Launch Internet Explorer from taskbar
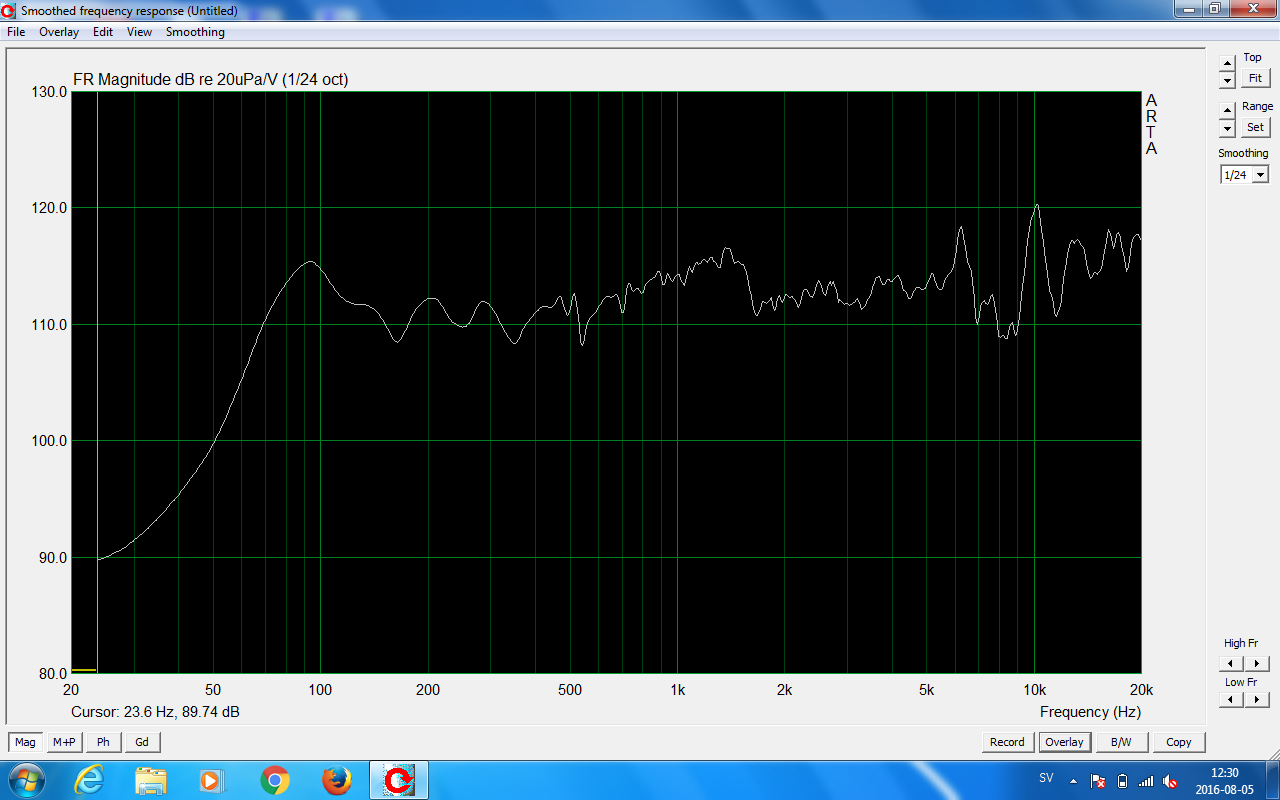Viewport: 1280px width, 800px height. click(x=89, y=780)
